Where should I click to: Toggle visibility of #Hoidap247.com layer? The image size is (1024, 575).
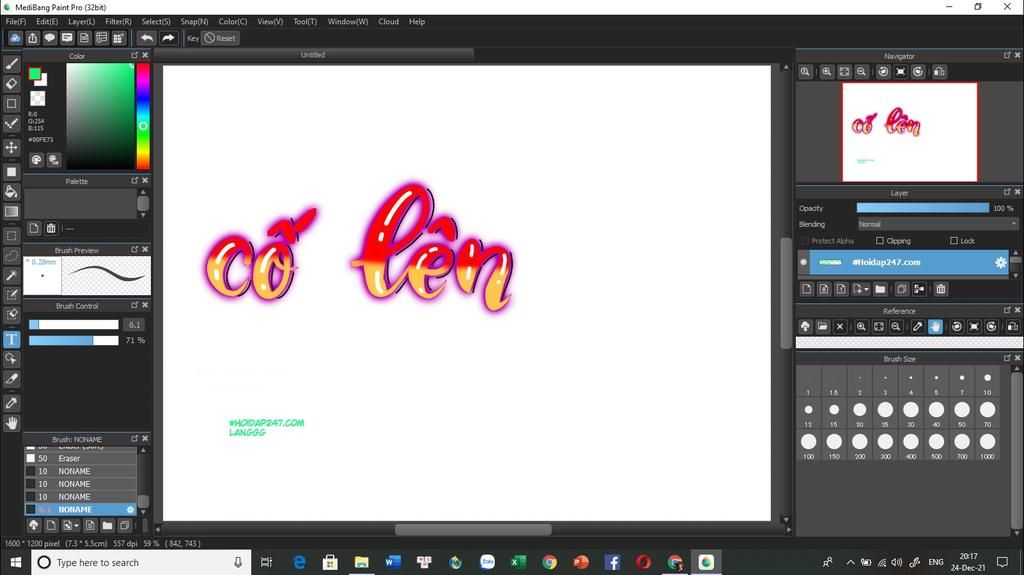[803, 262]
